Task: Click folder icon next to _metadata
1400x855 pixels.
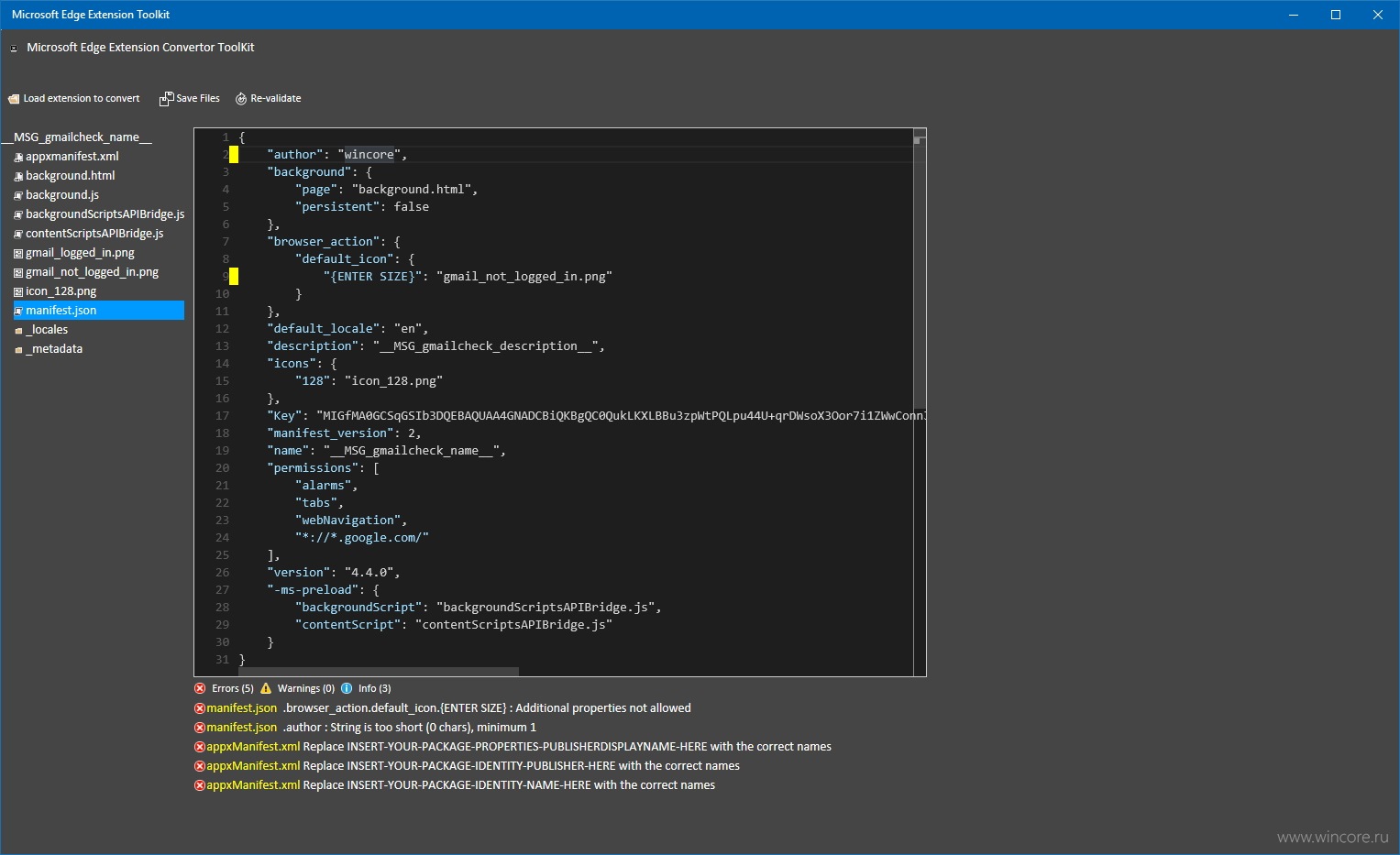Action: point(18,350)
